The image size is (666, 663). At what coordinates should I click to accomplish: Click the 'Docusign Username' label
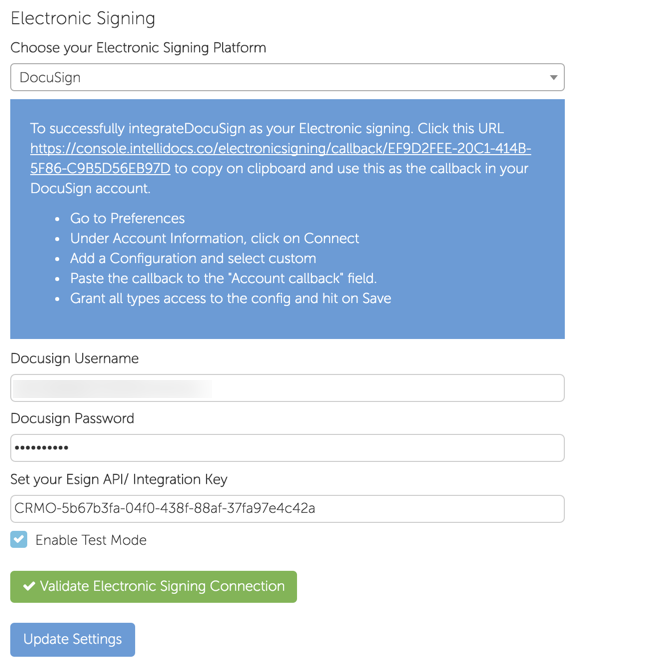click(x=74, y=358)
